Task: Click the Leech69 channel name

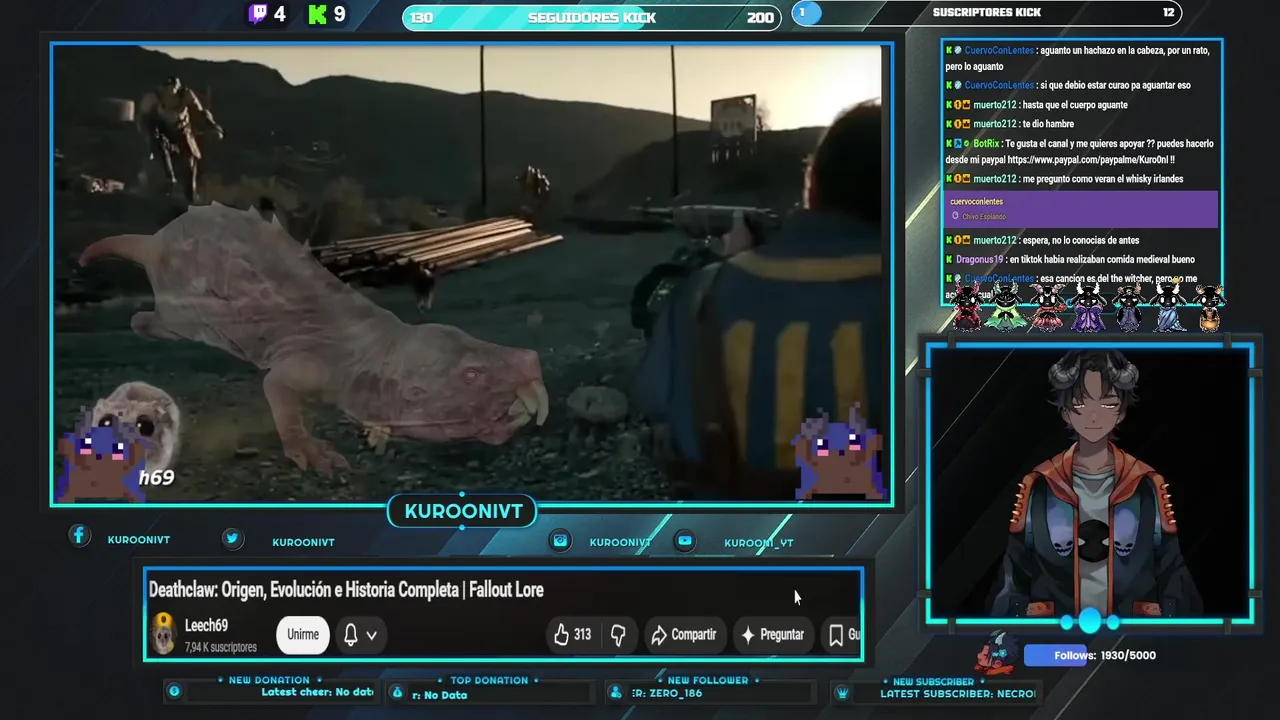Action: pyautogui.click(x=206, y=625)
